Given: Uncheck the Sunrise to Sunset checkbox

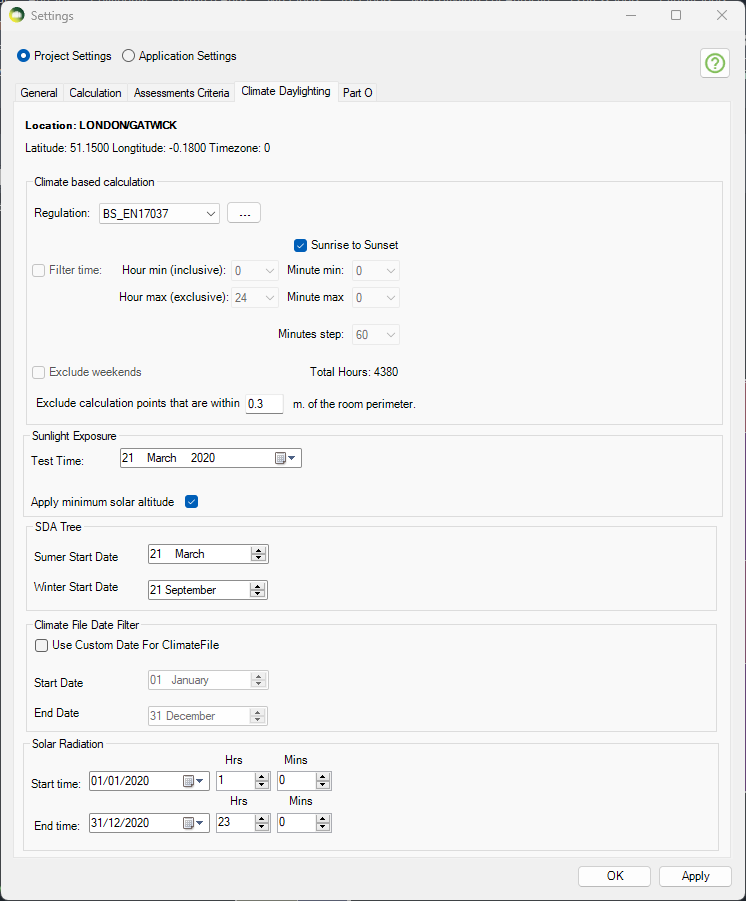Looking at the screenshot, I should (300, 245).
